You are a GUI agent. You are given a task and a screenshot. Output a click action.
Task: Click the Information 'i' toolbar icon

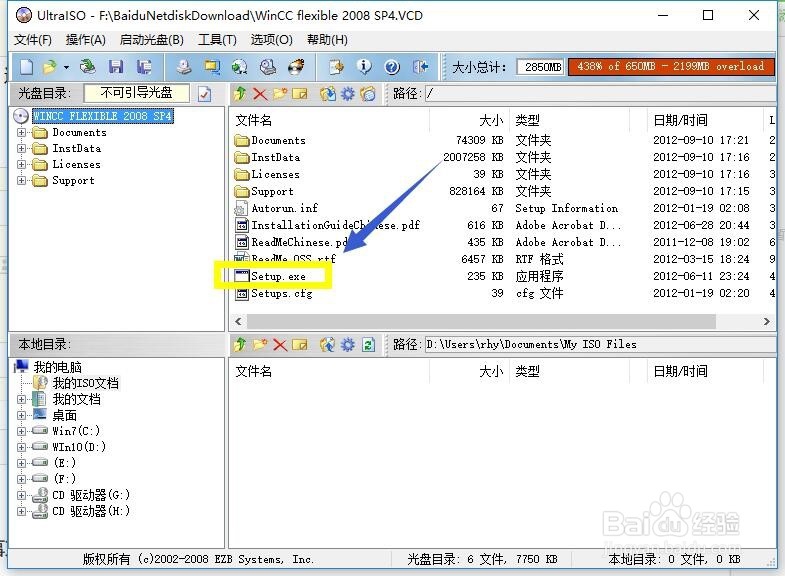point(364,67)
